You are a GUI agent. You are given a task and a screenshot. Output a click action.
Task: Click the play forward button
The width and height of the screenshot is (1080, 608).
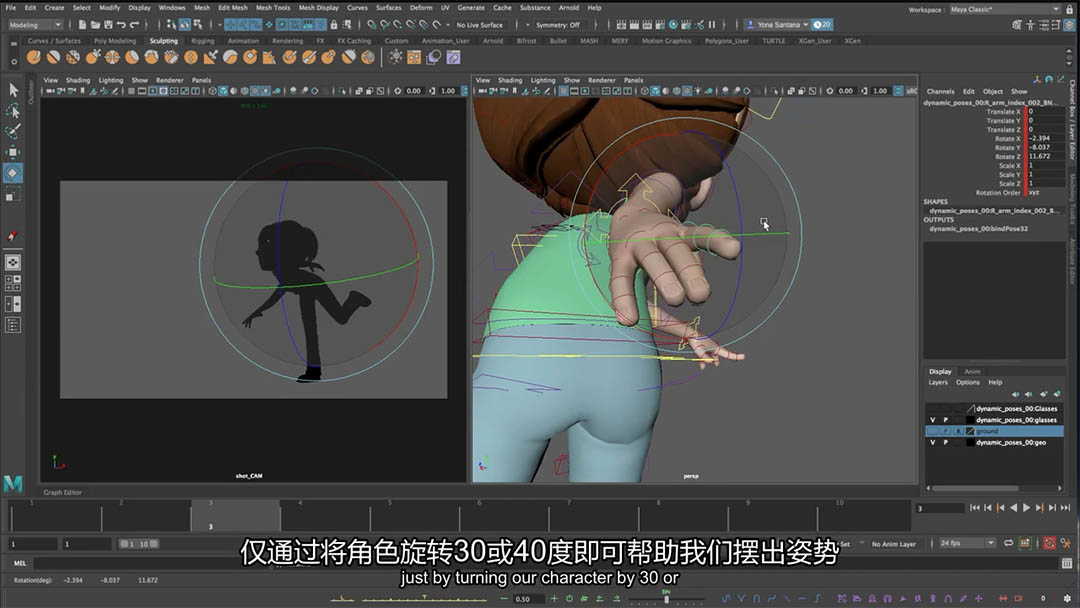(1026, 508)
